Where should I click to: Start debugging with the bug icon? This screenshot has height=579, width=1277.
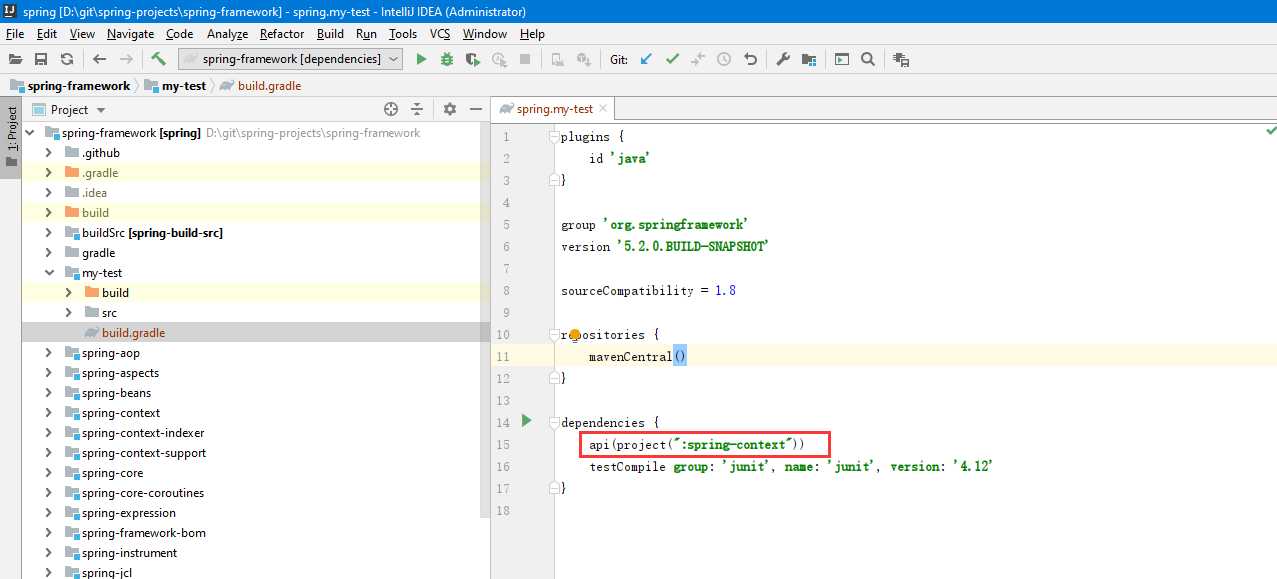tap(447, 59)
